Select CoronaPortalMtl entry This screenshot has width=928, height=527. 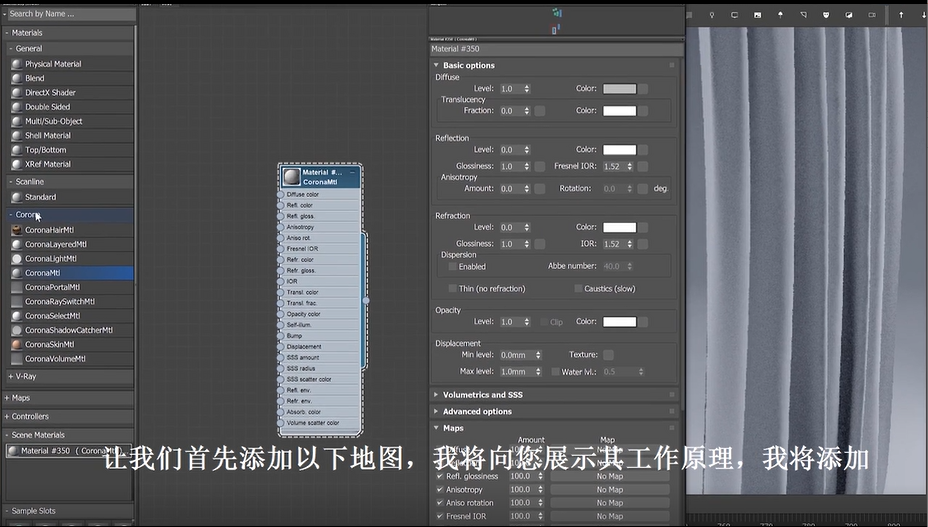pos(71,287)
